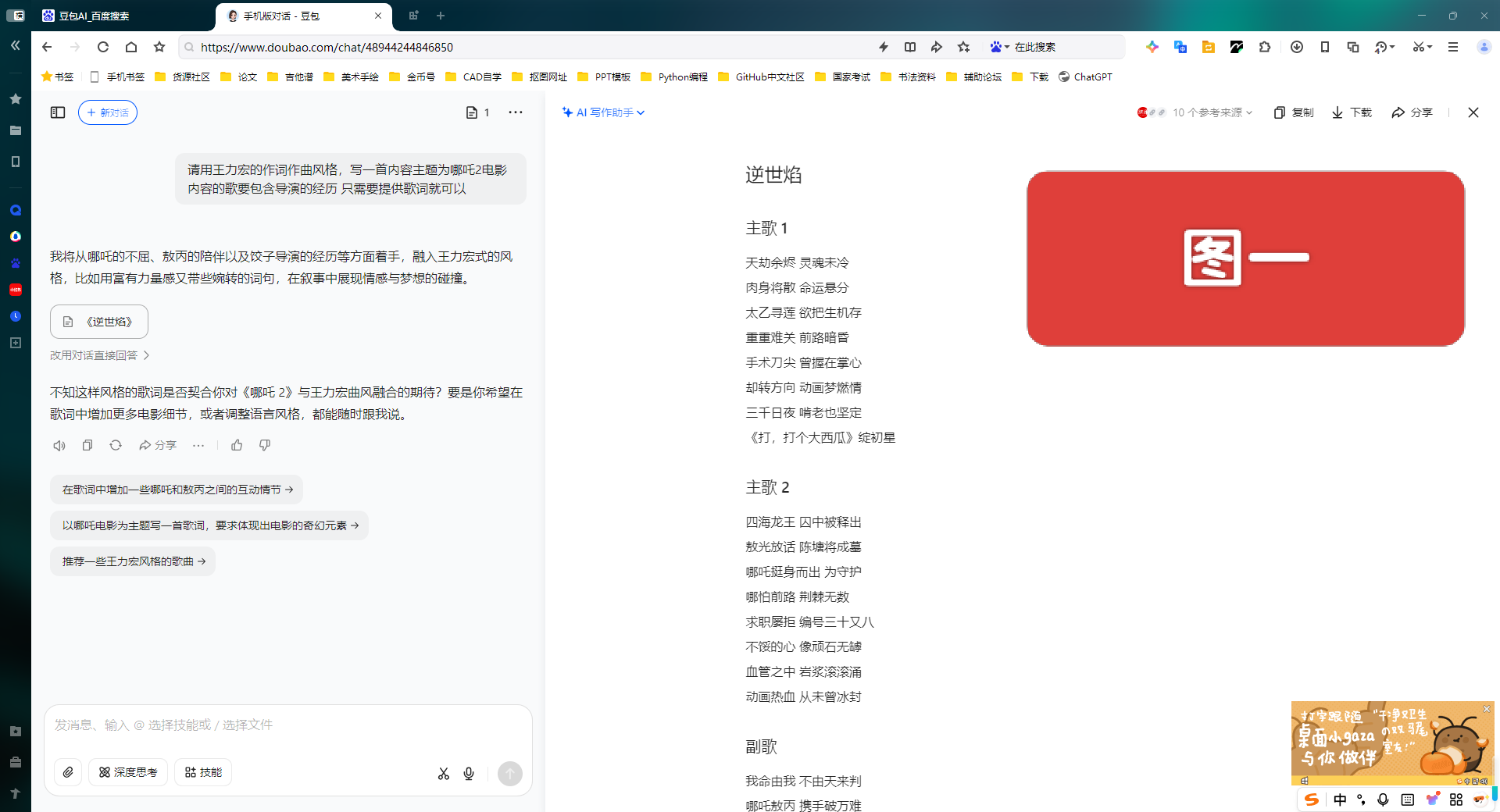Viewport: 1500px width, 812px height.
Task: Choose suggestion 在歌词中增加一些哪吒和敖丙之间的互动情节
Action: [x=177, y=490]
